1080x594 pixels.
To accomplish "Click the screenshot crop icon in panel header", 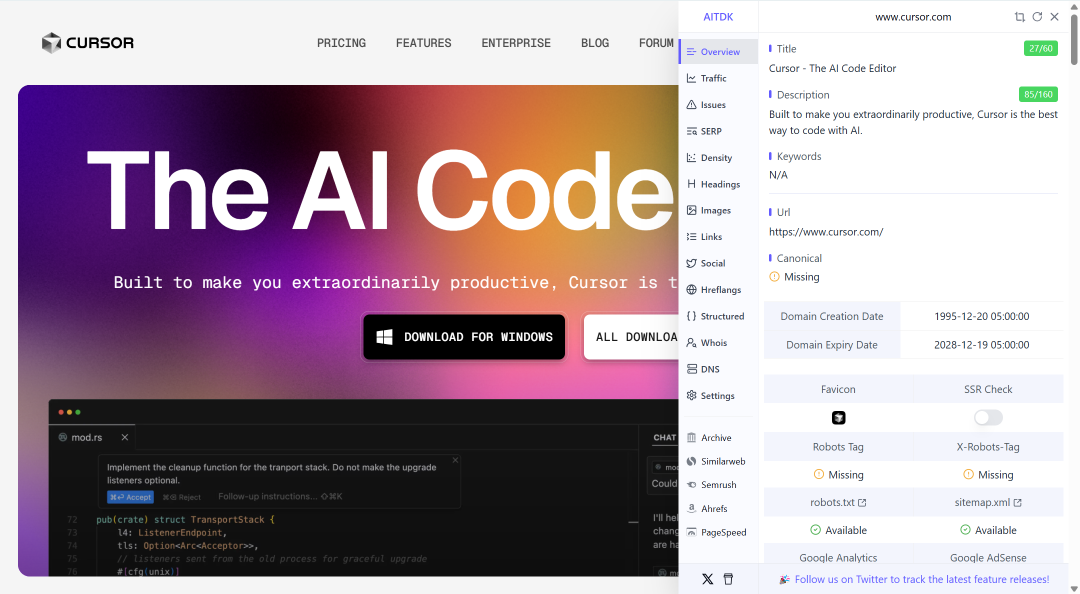I will point(1019,17).
